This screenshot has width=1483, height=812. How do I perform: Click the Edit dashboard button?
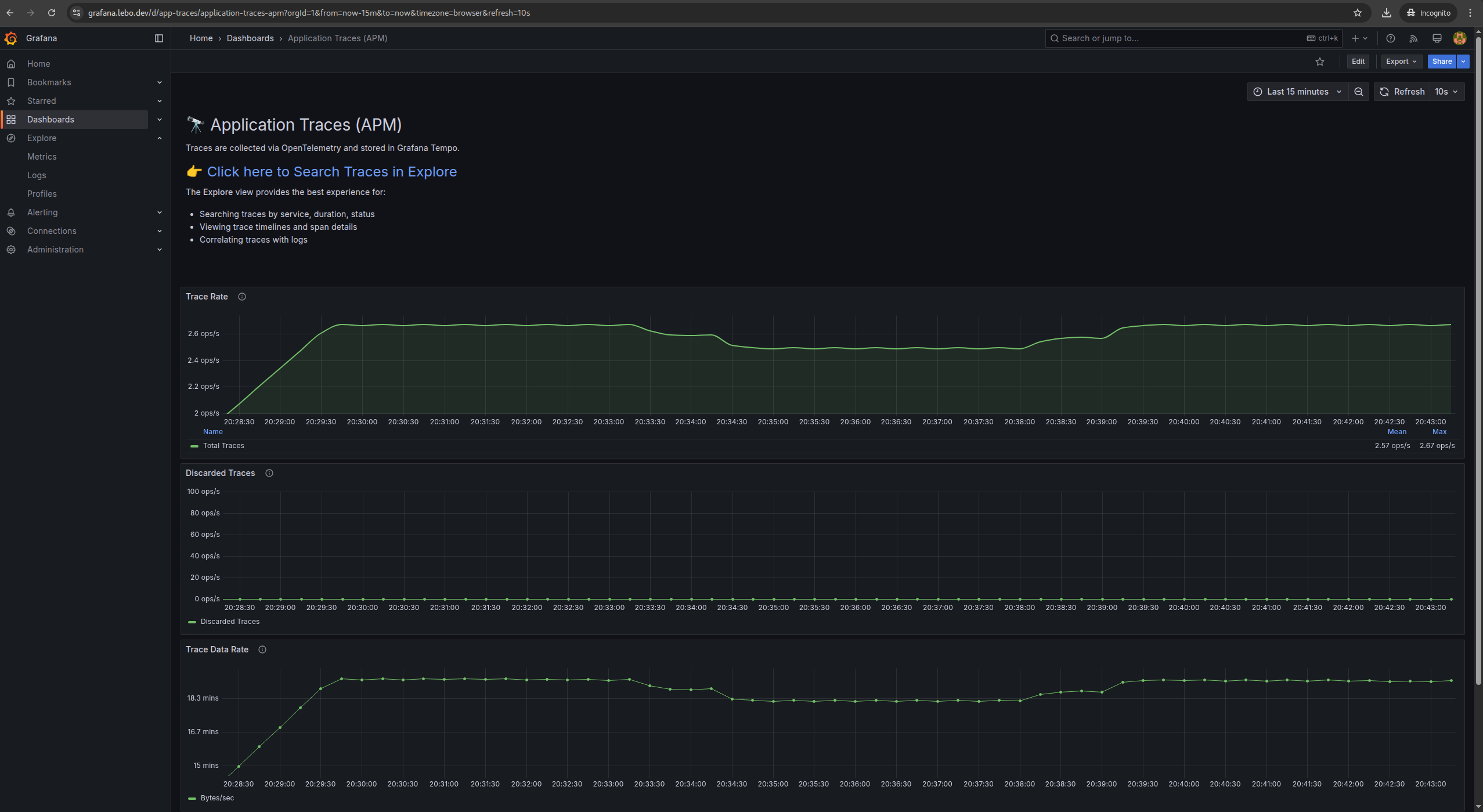click(1358, 62)
